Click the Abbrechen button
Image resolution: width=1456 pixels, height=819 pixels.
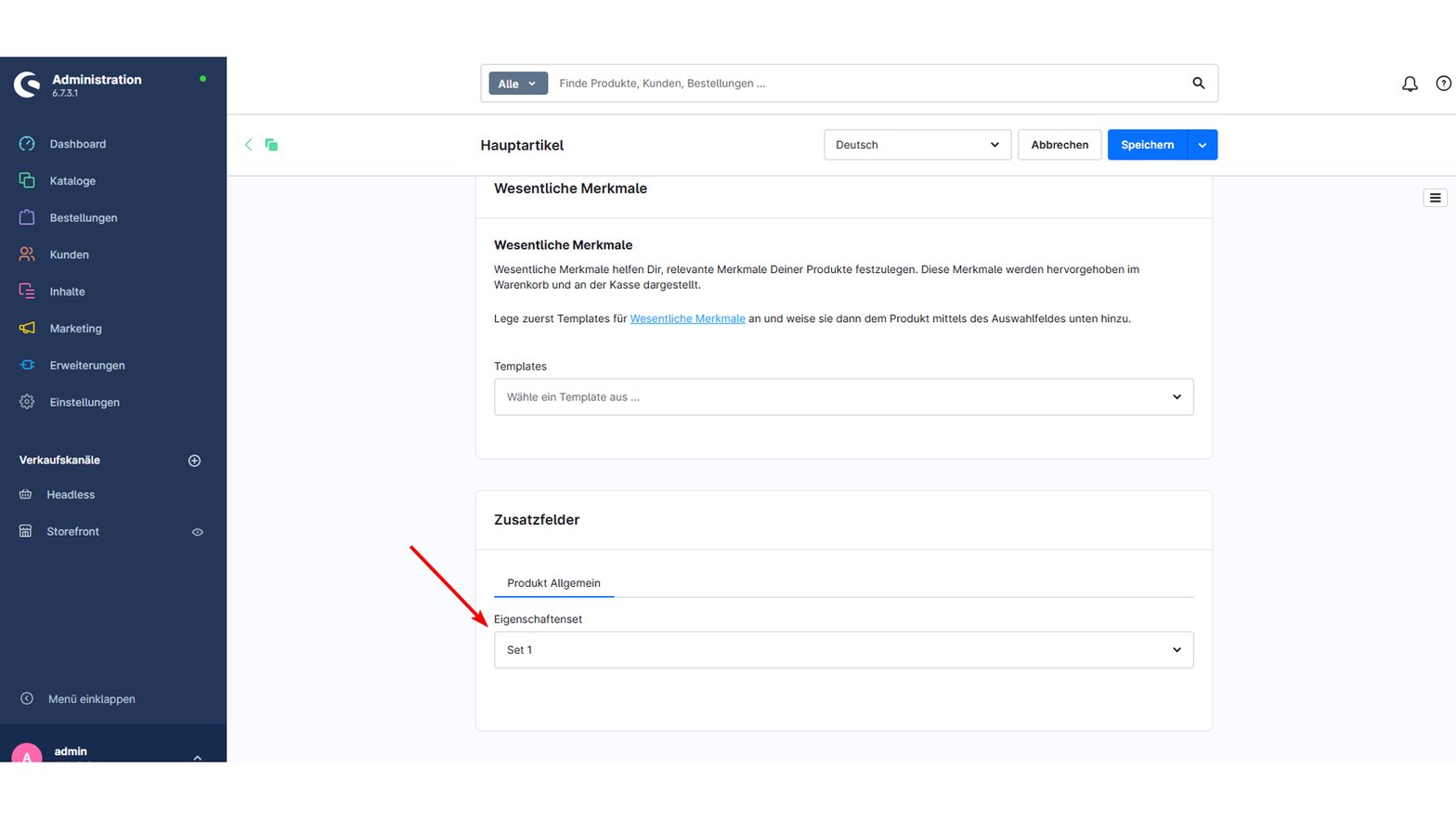(1059, 145)
